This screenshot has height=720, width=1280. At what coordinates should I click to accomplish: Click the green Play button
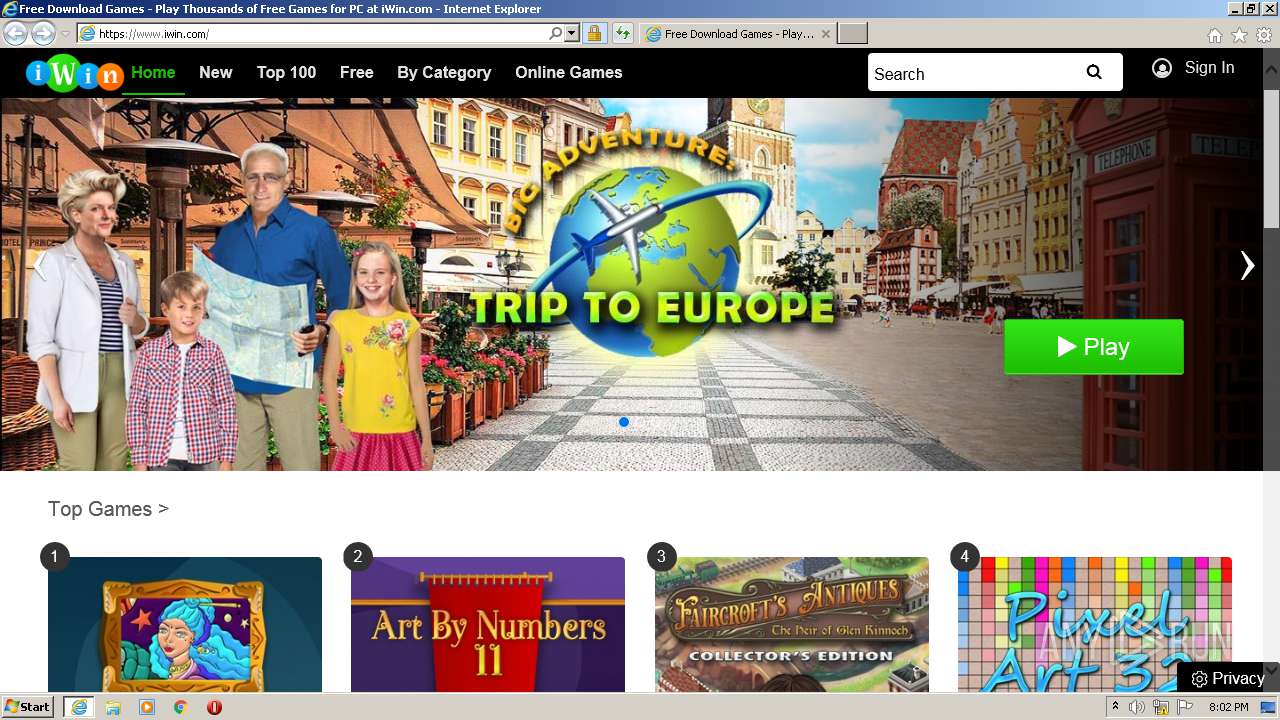pos(1093,347)
